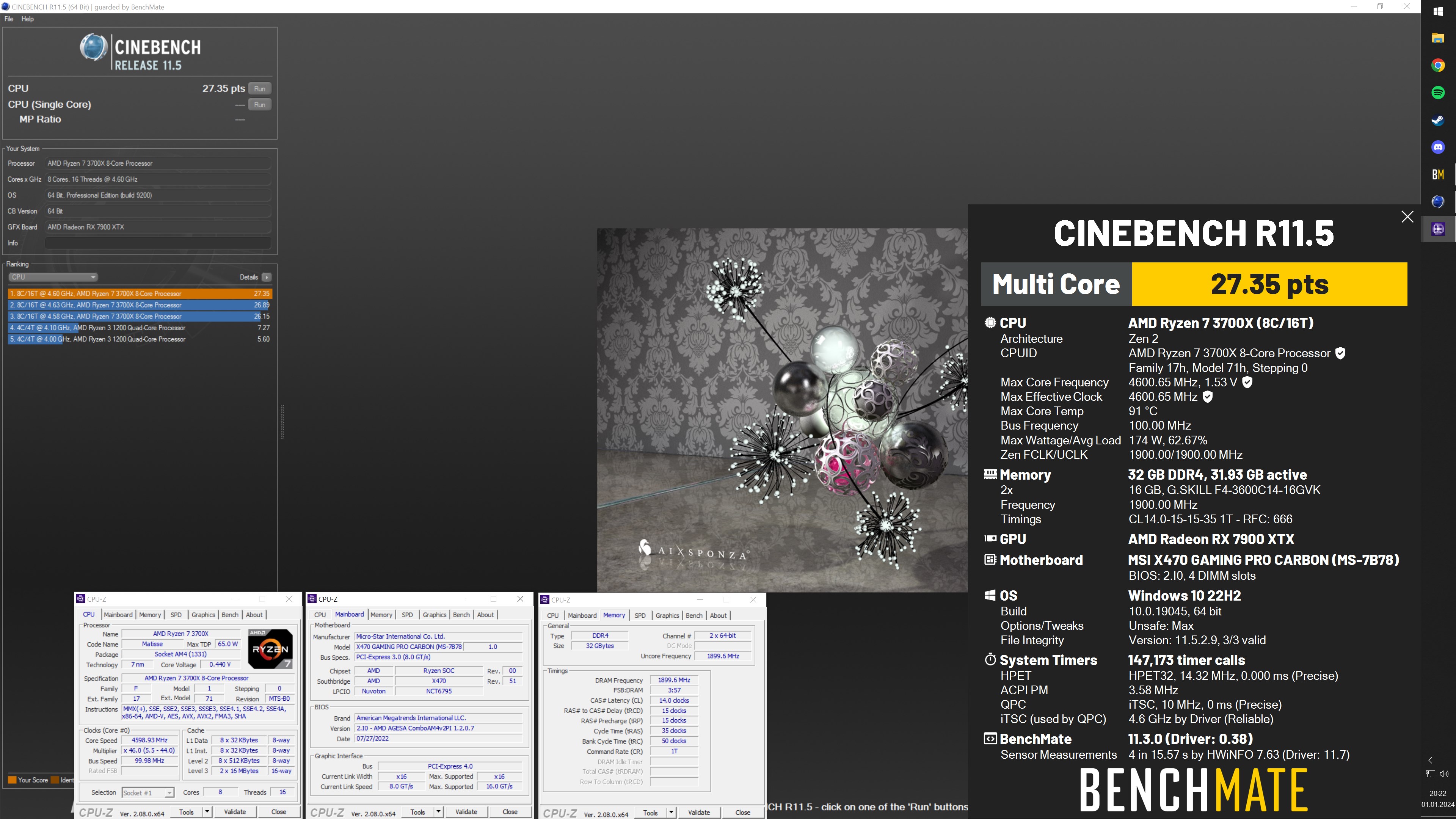The height and width of the screenshot is (819, 1456).
Task: Select the CPU tab in right CPU-Z window
Action: tap(553, 615)
